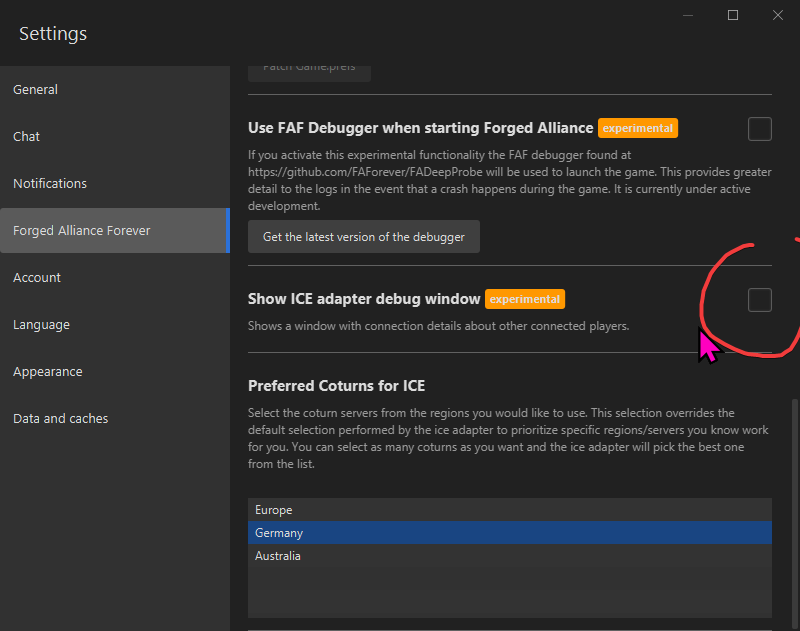Go to Notifications settings

coord(115,183)
